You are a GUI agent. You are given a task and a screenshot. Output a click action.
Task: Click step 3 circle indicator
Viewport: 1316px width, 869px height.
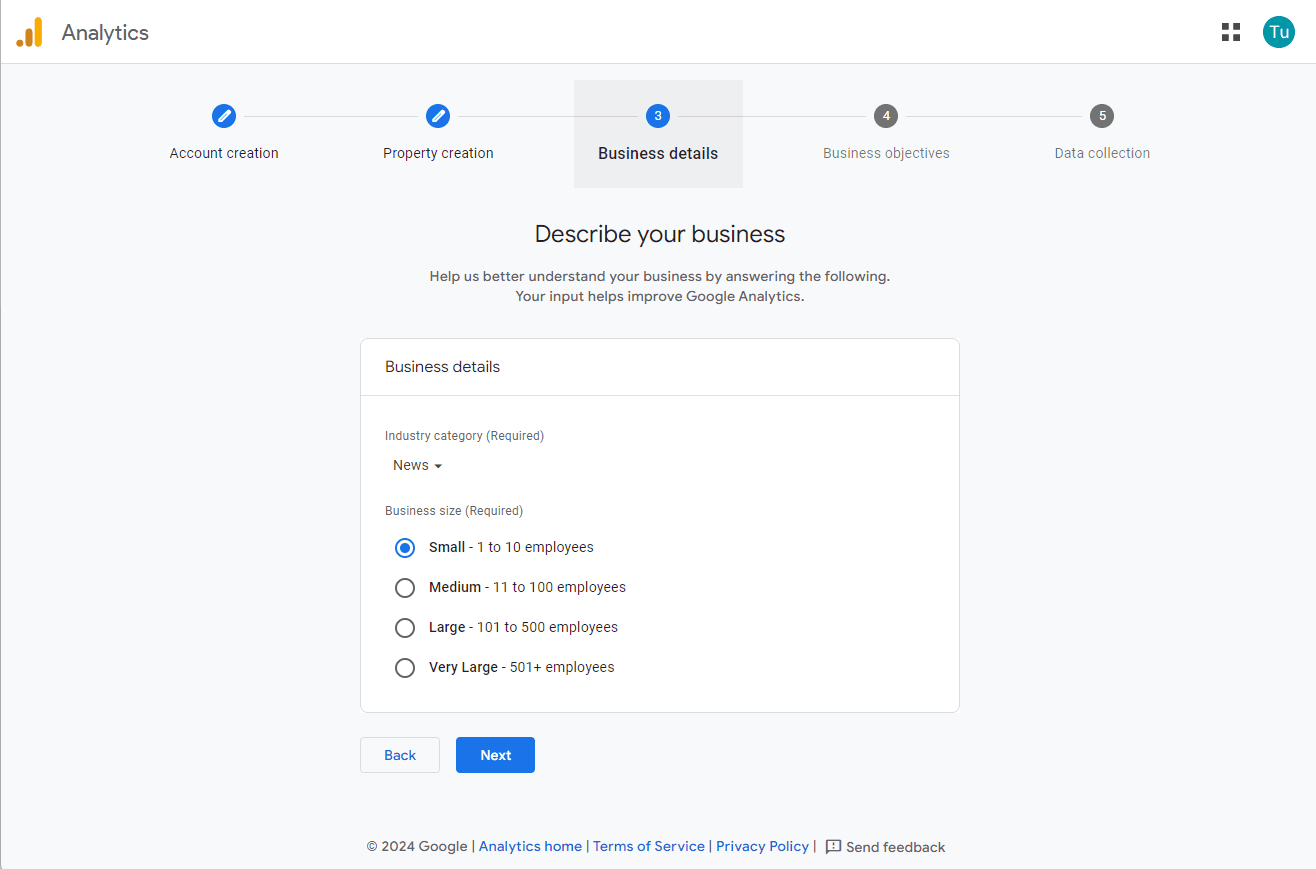point(658,116)
